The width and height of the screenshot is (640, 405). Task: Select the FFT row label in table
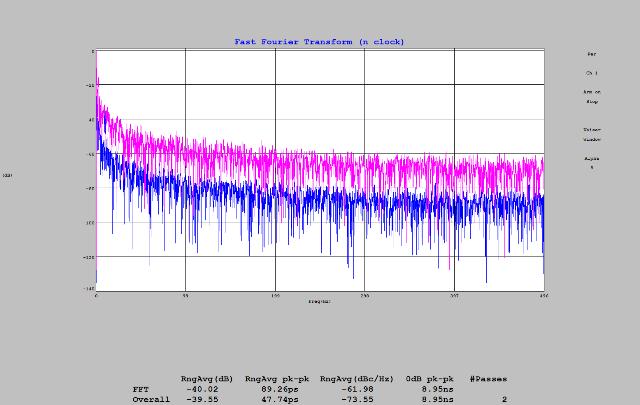[141, 389]
